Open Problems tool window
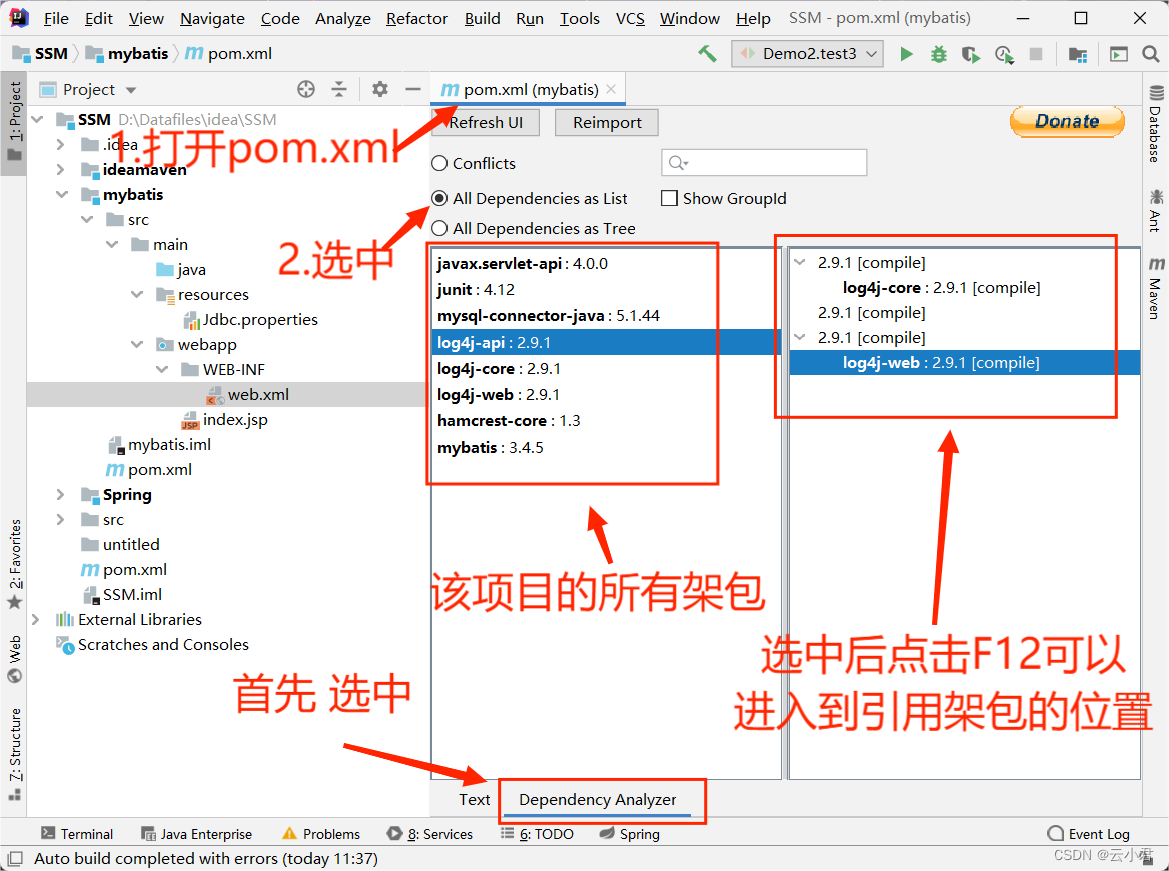1169x871 pixels. pyautogui.click(x=321, y=834)
